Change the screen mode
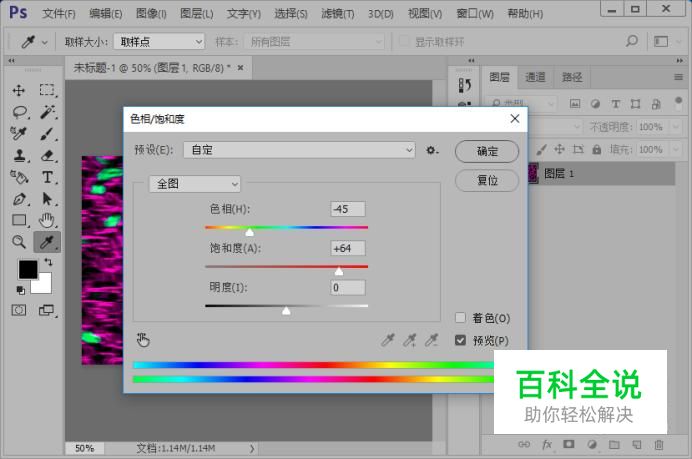The image size is (692, 459). [46, 310]
